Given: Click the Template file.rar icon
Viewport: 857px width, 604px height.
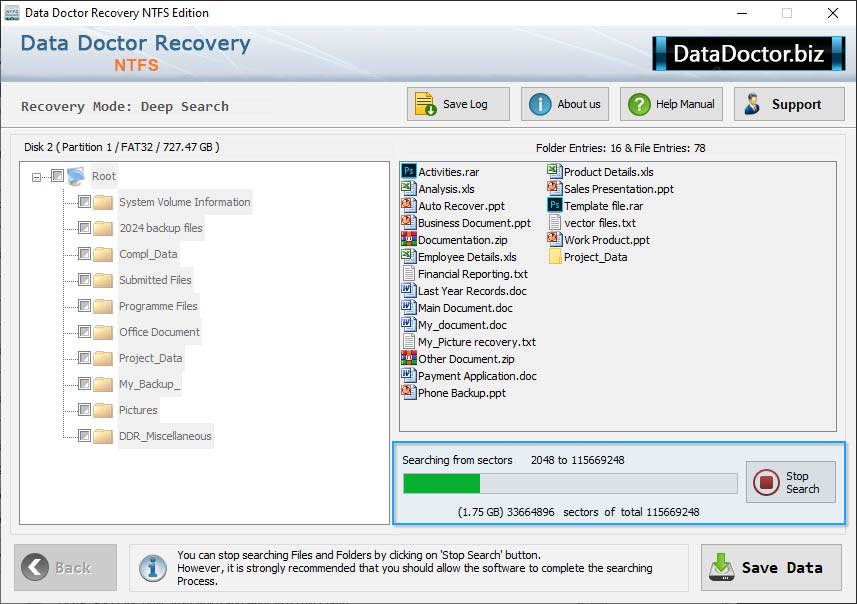Looking at the screenshot, I should click(554, 205).
